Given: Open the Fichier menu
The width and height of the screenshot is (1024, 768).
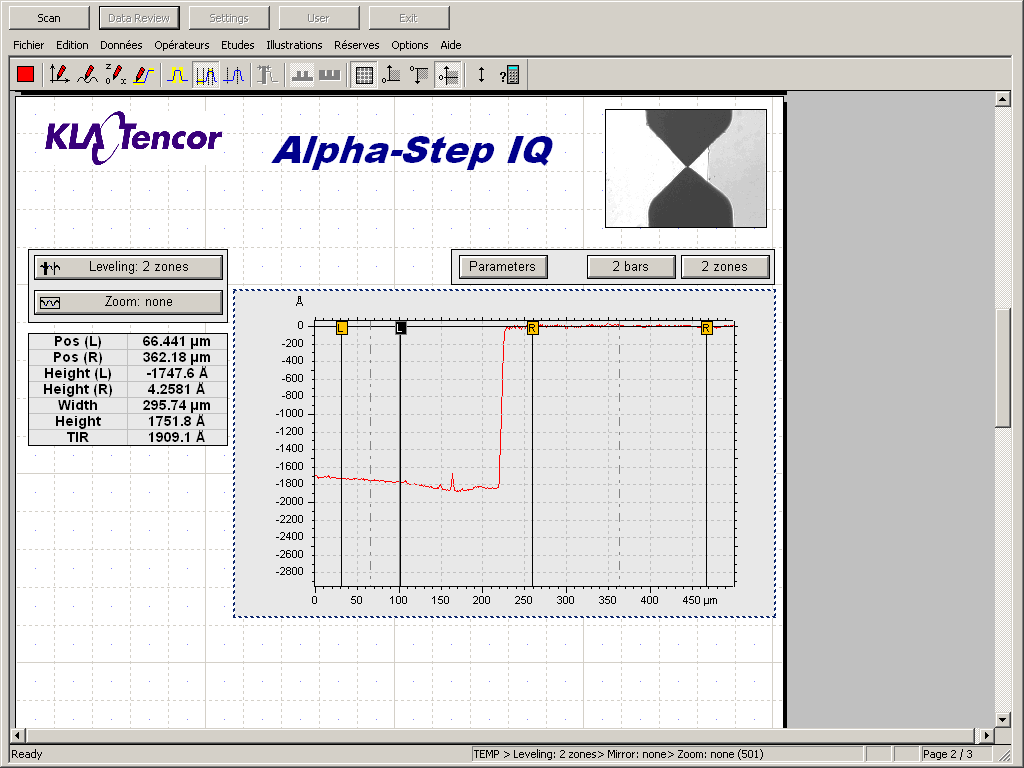Looking at the screenshot, I should click(x=29, y=45).
